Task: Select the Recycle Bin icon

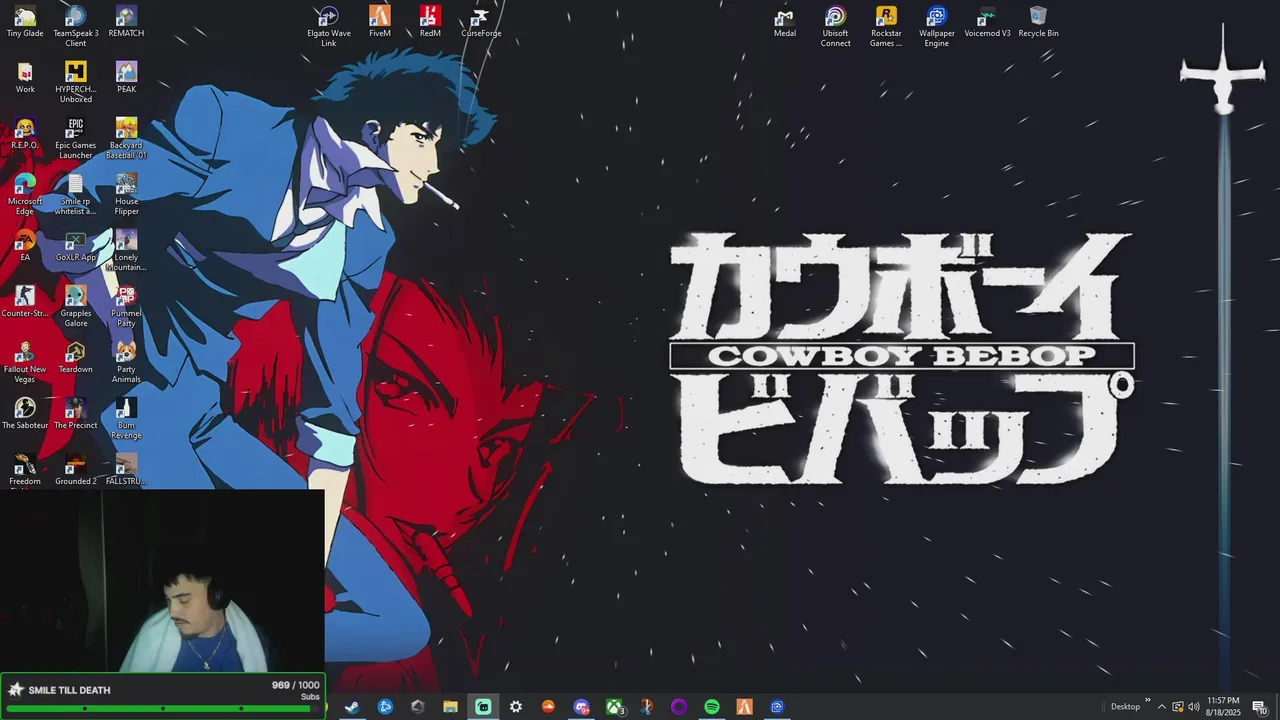Action: click(x=1038, y=22)
